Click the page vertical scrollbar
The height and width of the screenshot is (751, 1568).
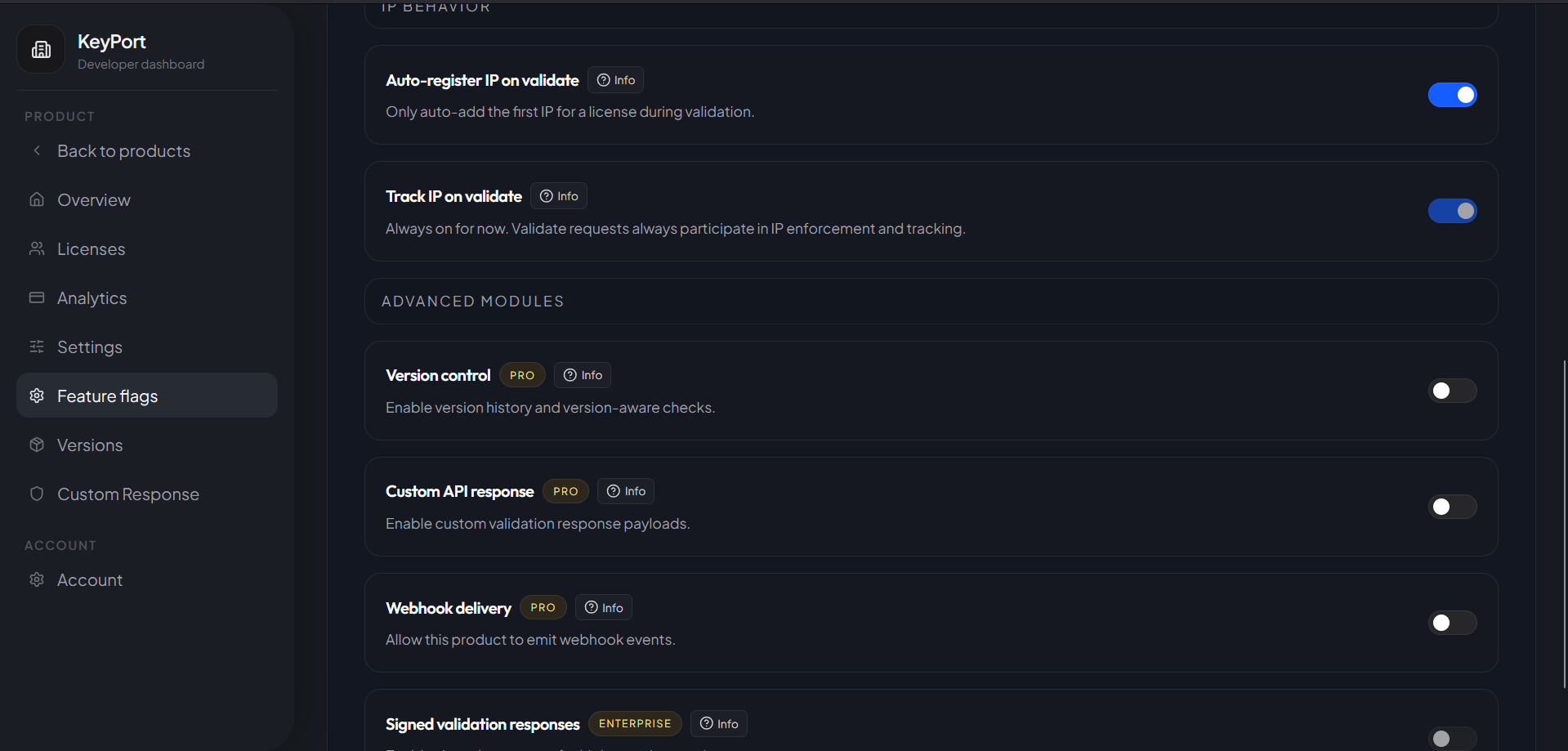coord(1564,523)
